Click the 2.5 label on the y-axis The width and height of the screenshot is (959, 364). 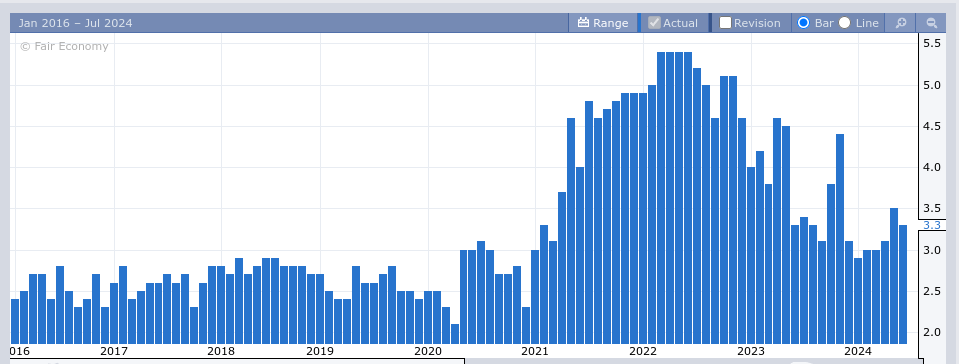[932, 291]
